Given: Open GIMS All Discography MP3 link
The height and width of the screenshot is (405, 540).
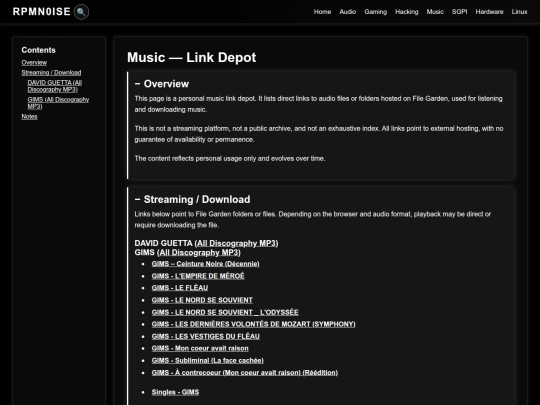Looking at the screenshot, I should pyautogui.click(x=199, y=252).
